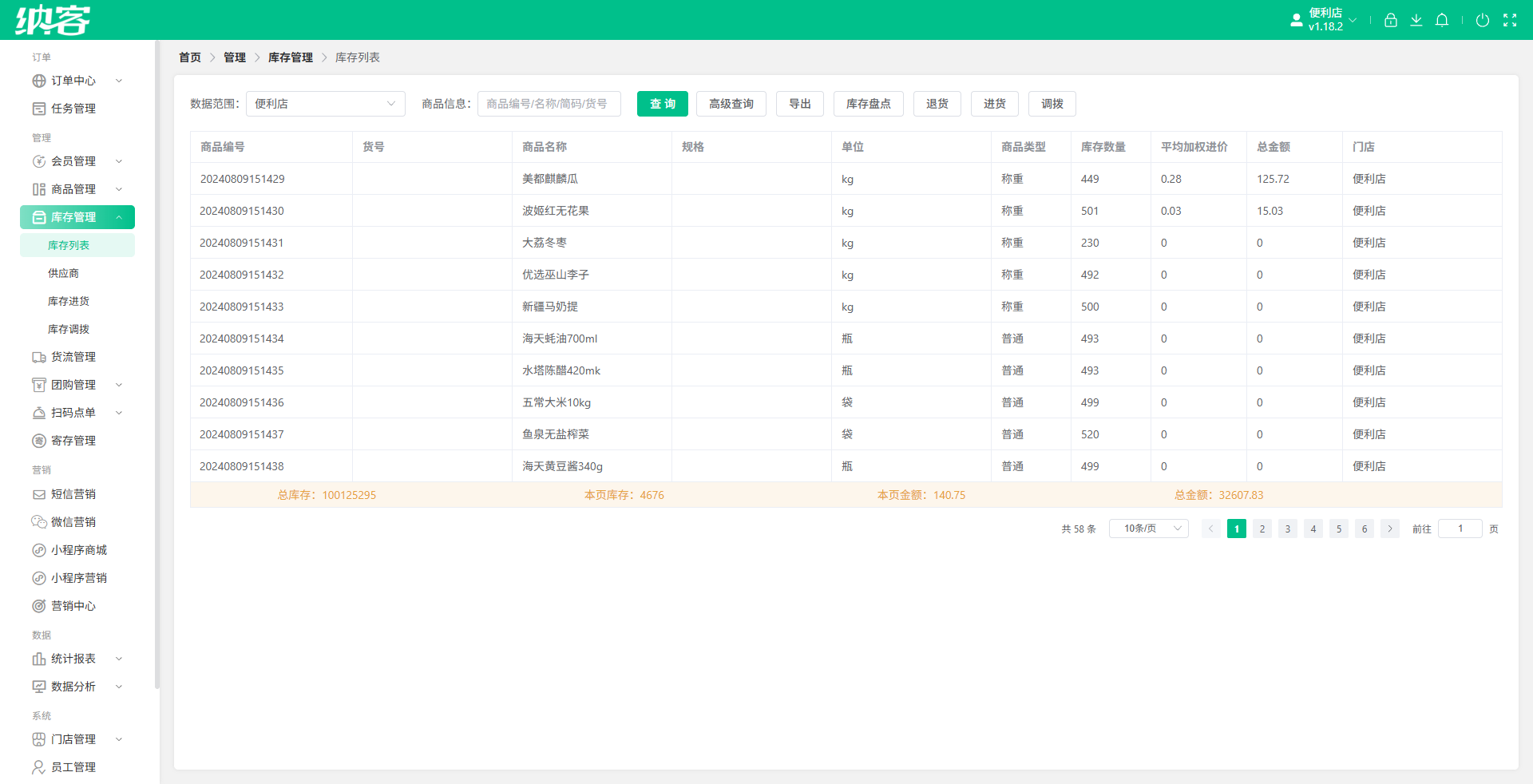Open the notification bell
The height and width of the screenshot is (784, 1533).
[1442, 20]
